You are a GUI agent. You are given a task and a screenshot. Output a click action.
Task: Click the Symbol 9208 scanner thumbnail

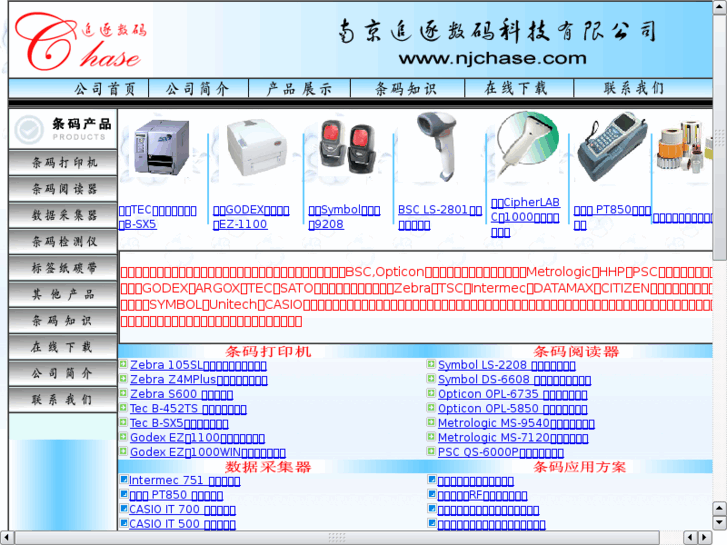(348, 147)
